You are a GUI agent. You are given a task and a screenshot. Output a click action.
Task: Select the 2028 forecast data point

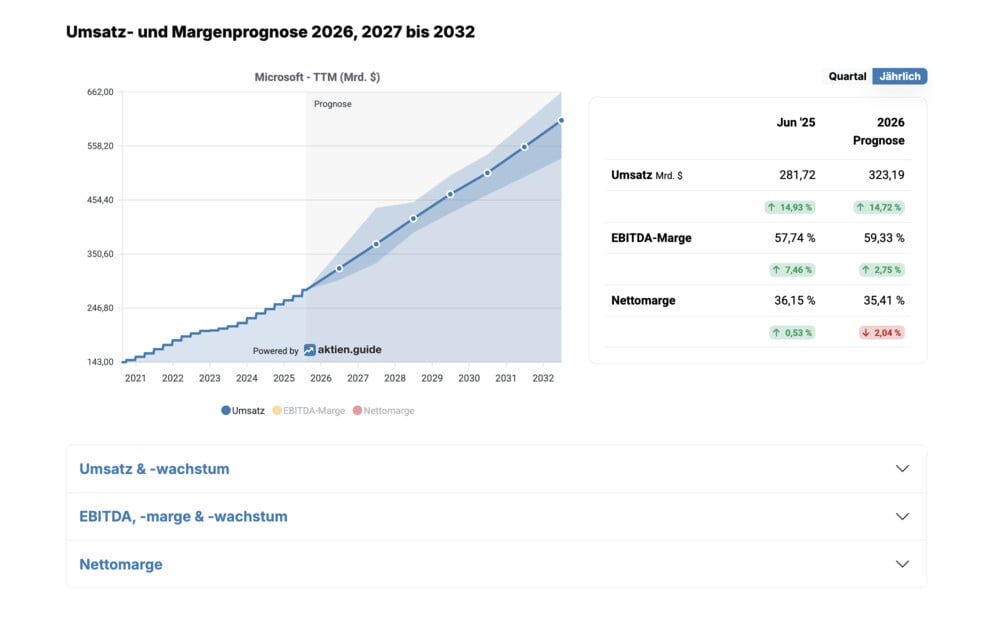click(x=413, y=219)
